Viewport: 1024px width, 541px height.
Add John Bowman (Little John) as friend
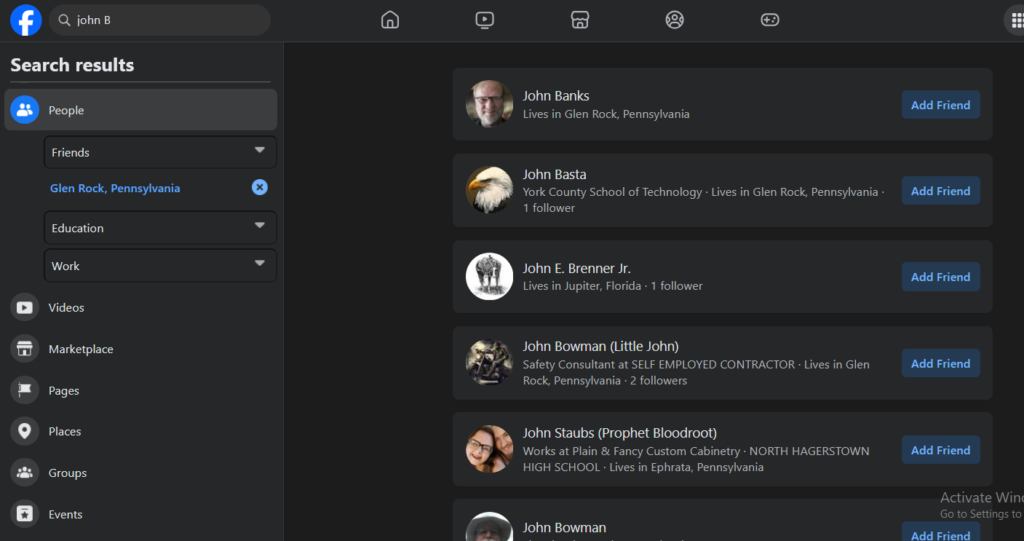click(940, 363)
